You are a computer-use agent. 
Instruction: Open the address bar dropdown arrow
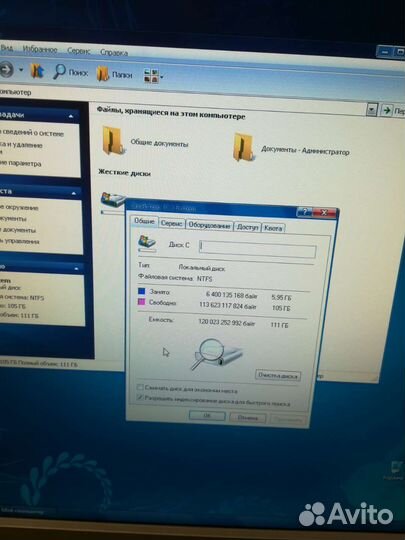coord(372,110)
